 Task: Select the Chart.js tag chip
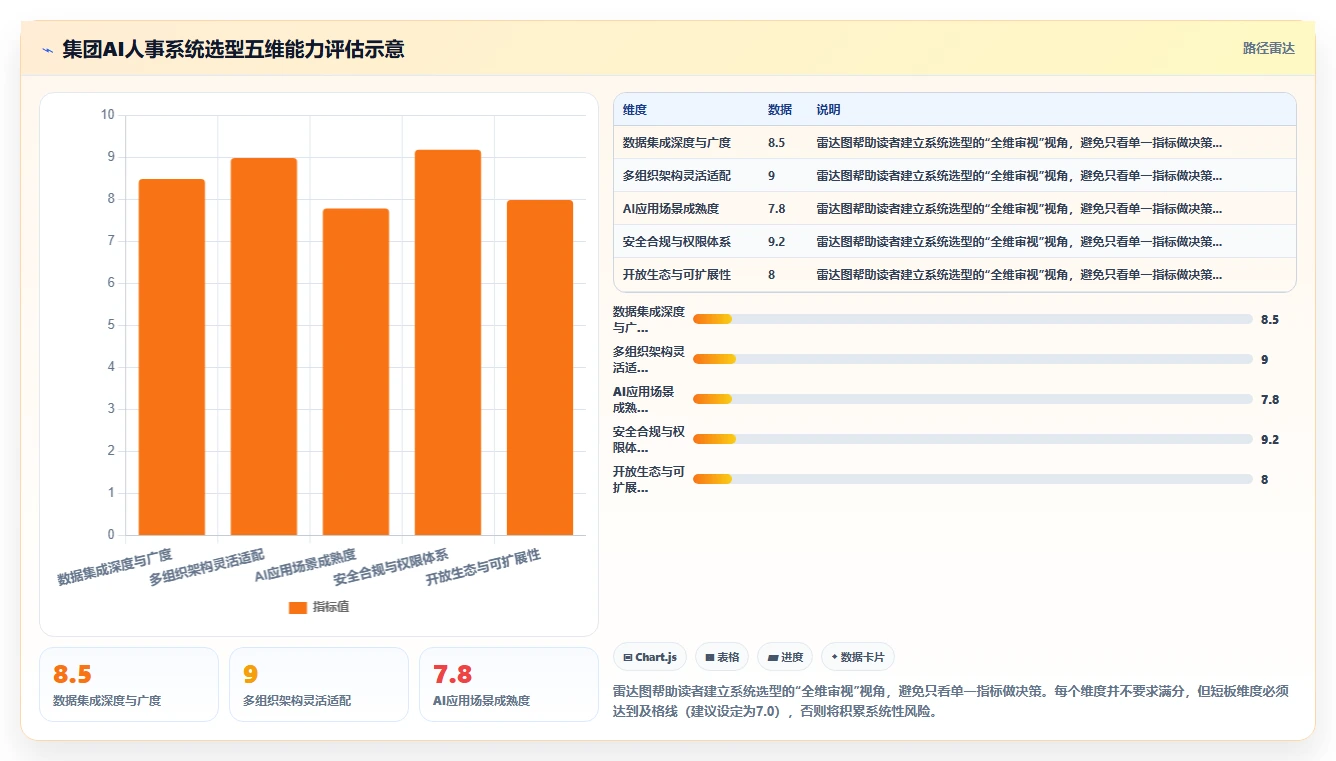click(650, 657)
